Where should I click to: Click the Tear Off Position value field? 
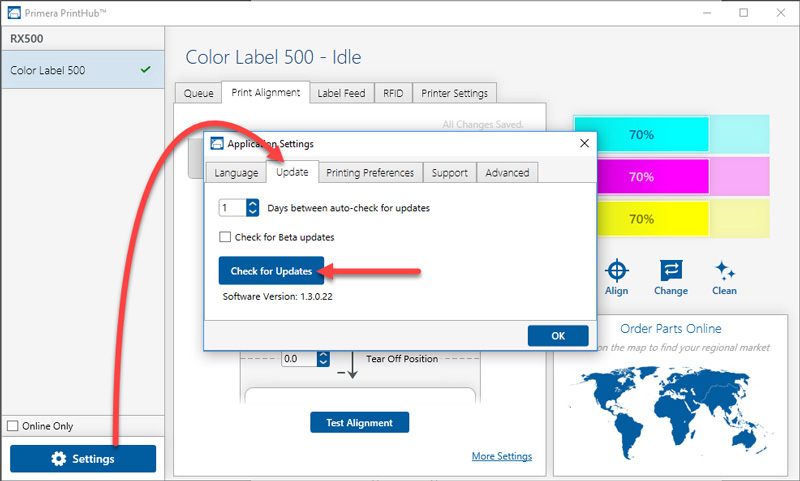pyautogui.click(x=299, y=359)
